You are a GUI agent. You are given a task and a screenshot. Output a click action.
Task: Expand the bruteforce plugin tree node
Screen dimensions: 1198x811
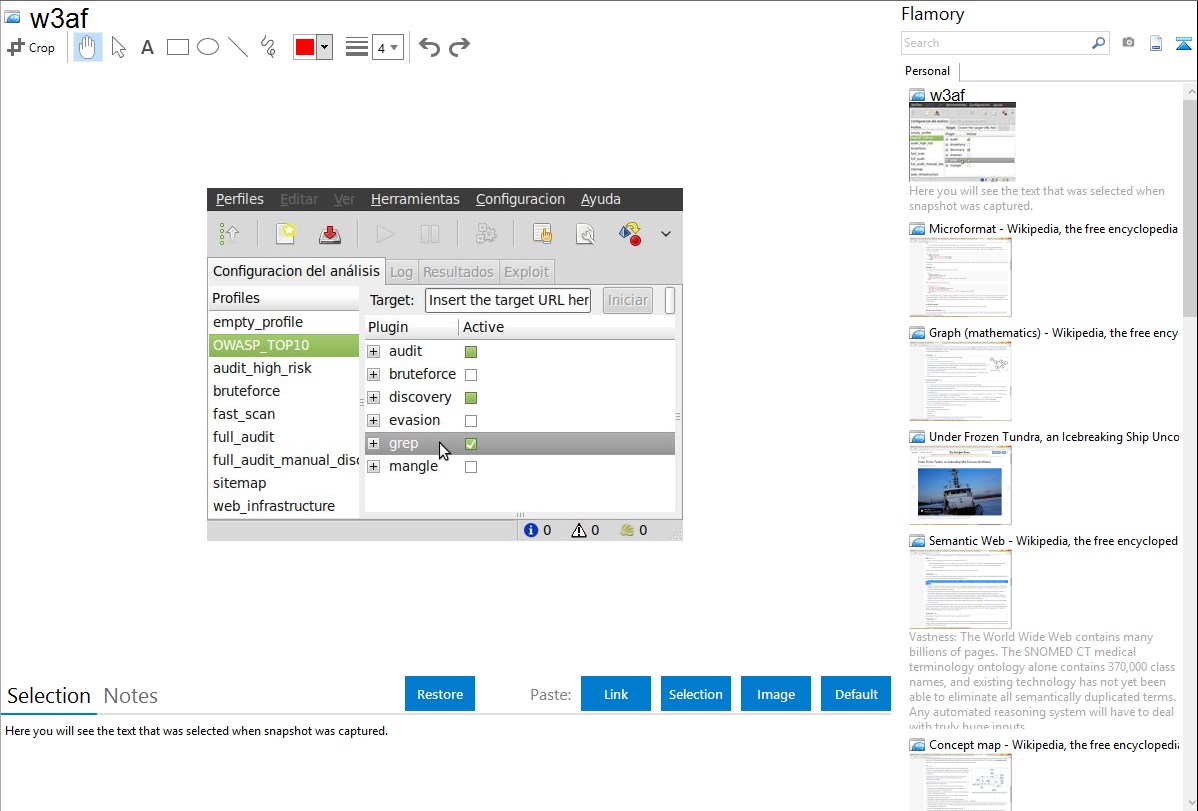point(374,375)
